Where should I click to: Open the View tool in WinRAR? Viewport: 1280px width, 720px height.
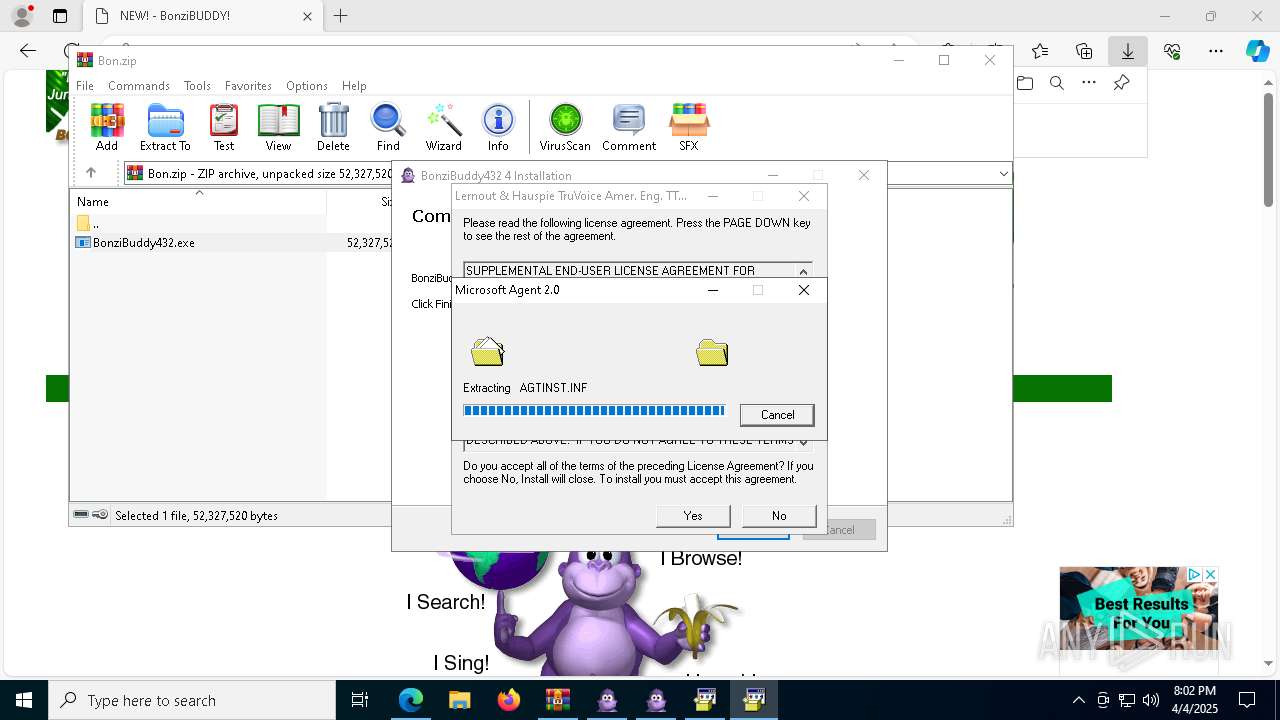coord(278,127)
